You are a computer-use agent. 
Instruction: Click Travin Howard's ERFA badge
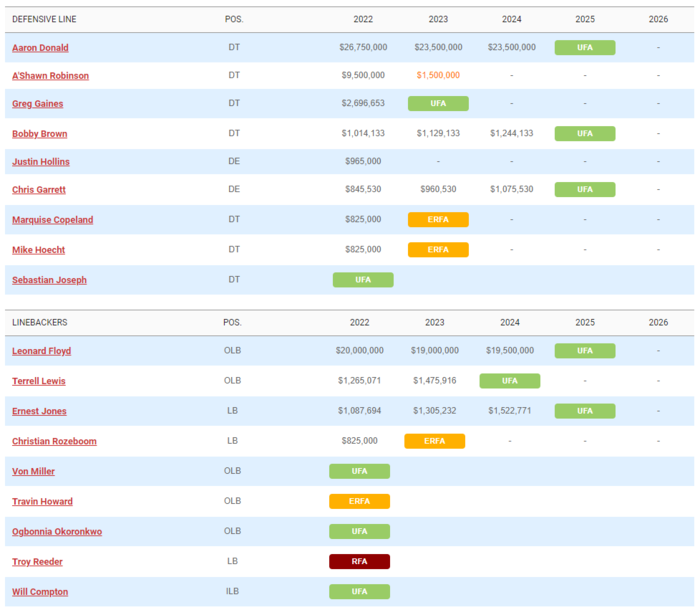tap(359, 501)
